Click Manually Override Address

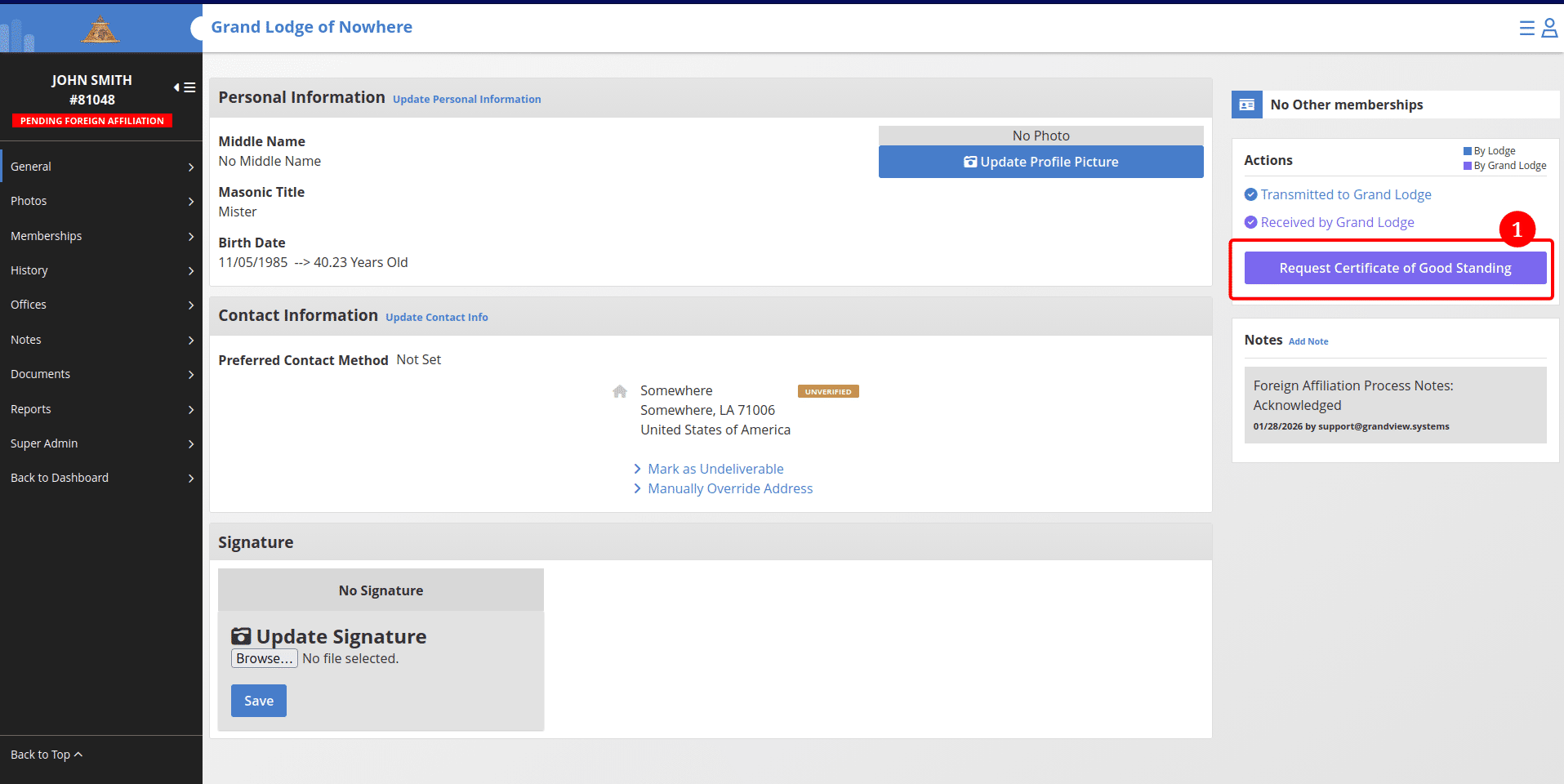pyautogui.click(x=730, y=488)
